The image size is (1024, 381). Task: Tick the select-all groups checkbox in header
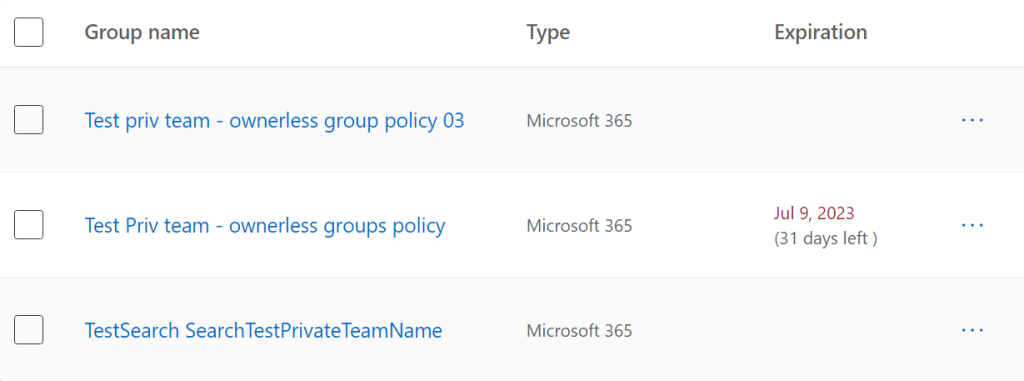coord(29,32)
